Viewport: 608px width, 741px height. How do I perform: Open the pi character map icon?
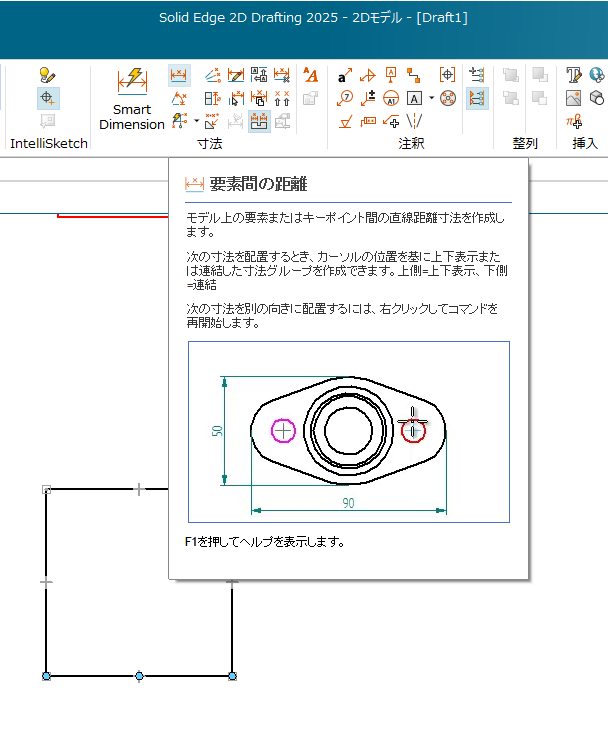pyautogui.click(x=574, y=121)
